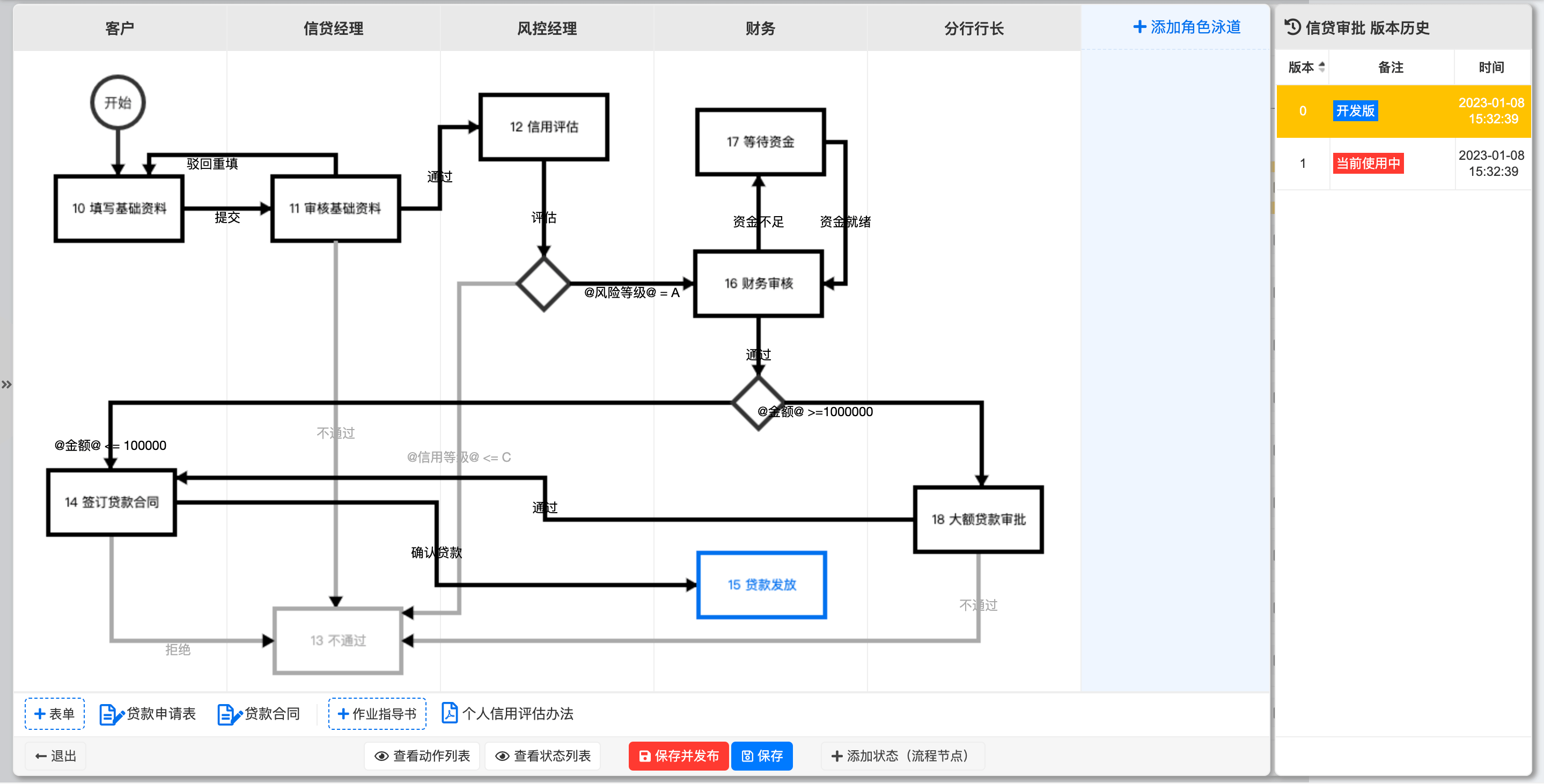Select node 11 审核基础资料

point(336,209)
